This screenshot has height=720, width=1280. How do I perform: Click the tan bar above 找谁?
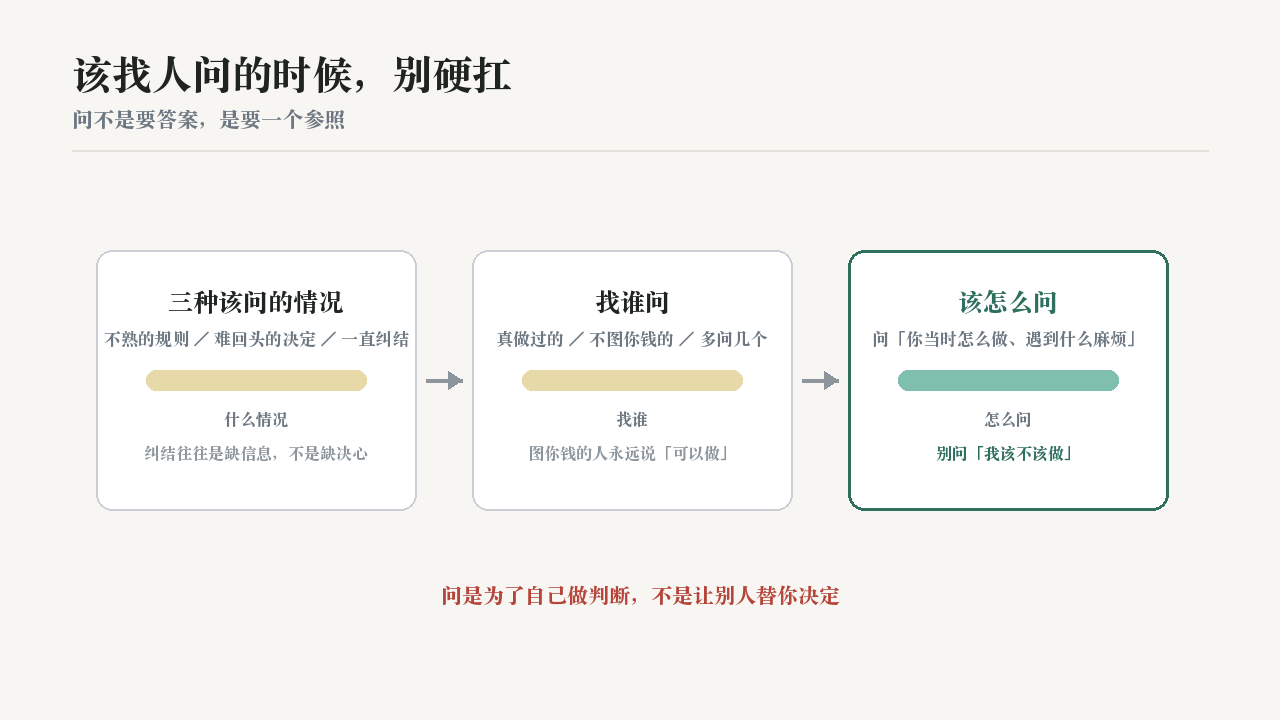pyautogui.click(x=632, y=380)
